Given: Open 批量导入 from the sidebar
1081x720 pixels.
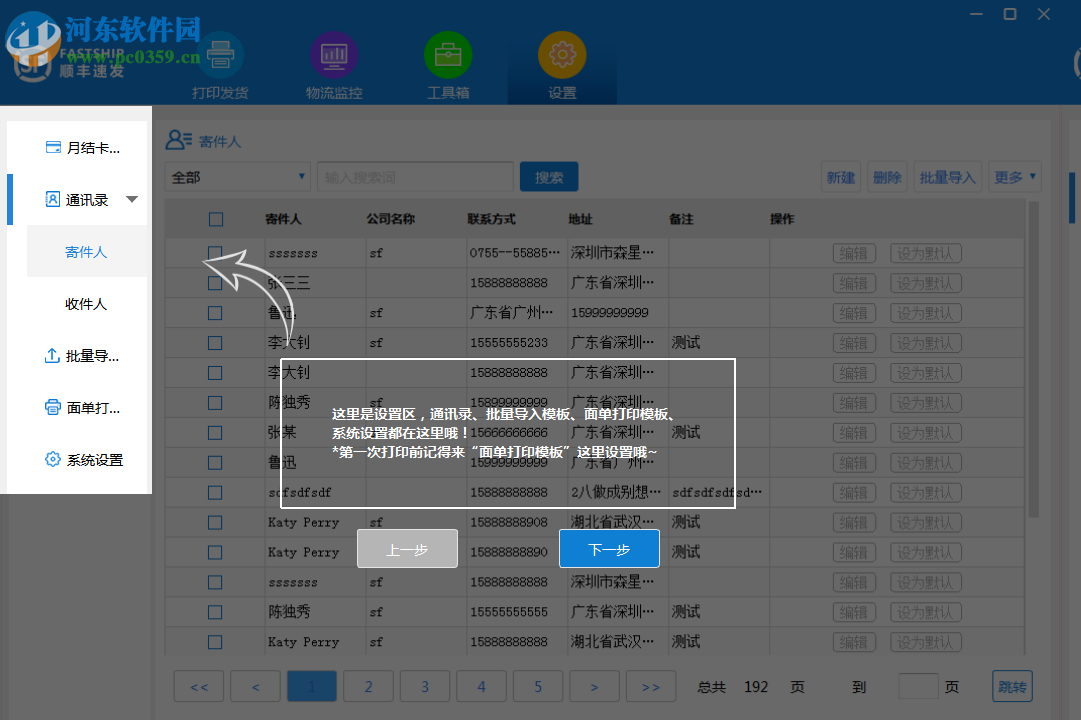Looking at the screenshot, I should click(85, 355).
